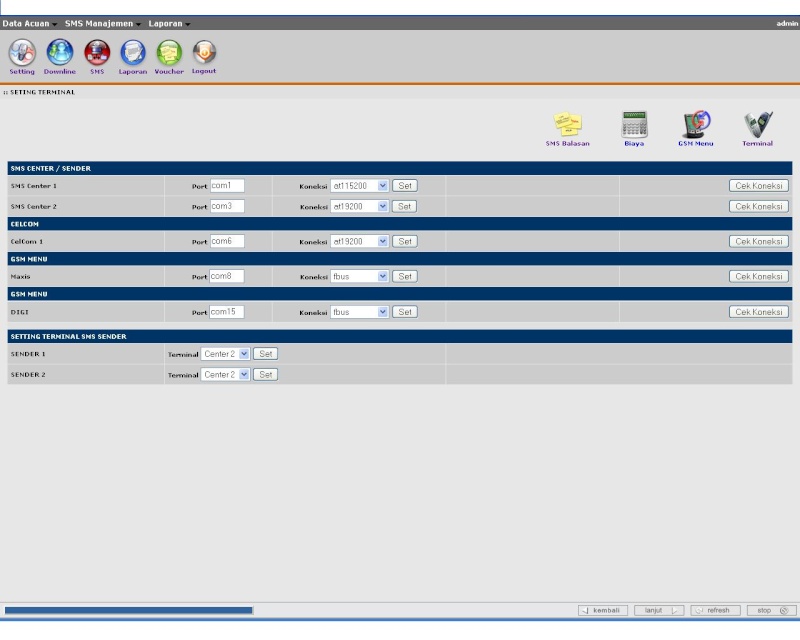Click the Logout icon
Viewport: 800px width, 640px height.
tap(204, 57)
